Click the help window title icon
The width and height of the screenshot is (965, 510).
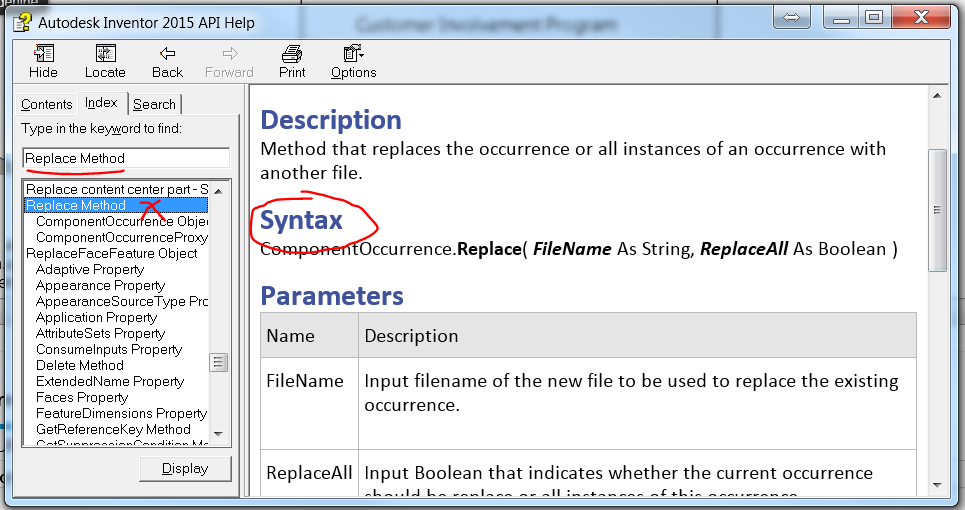tap(16, 21)
